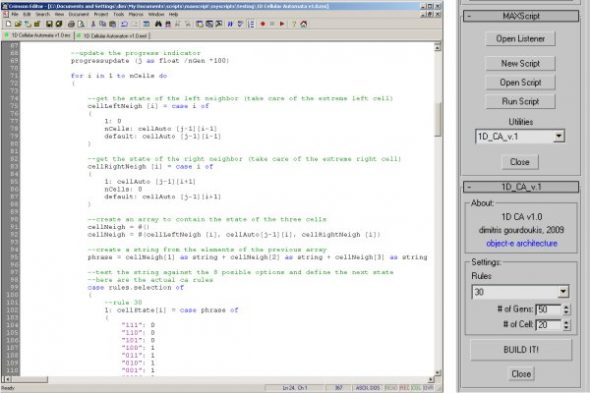590x393 pixels.
Task: Click Close below the BUILD IT! button
Action: coord(521,374)
